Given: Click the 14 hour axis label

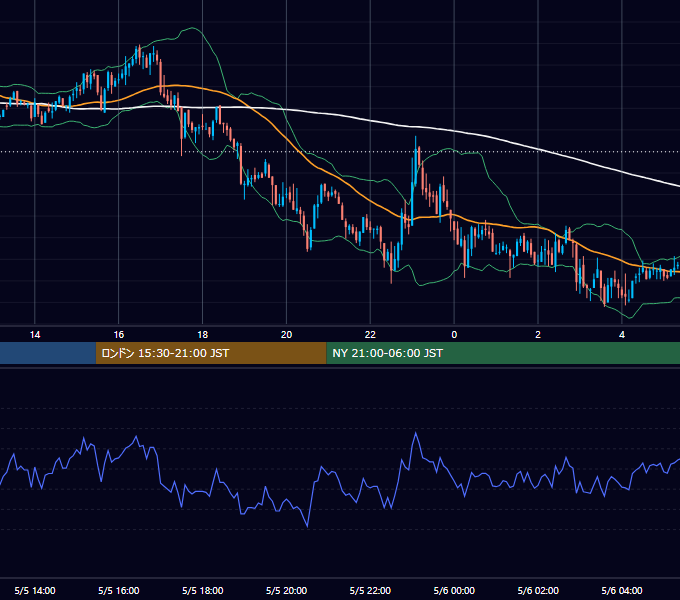Looking at the screenshot, I should (35, 335).
